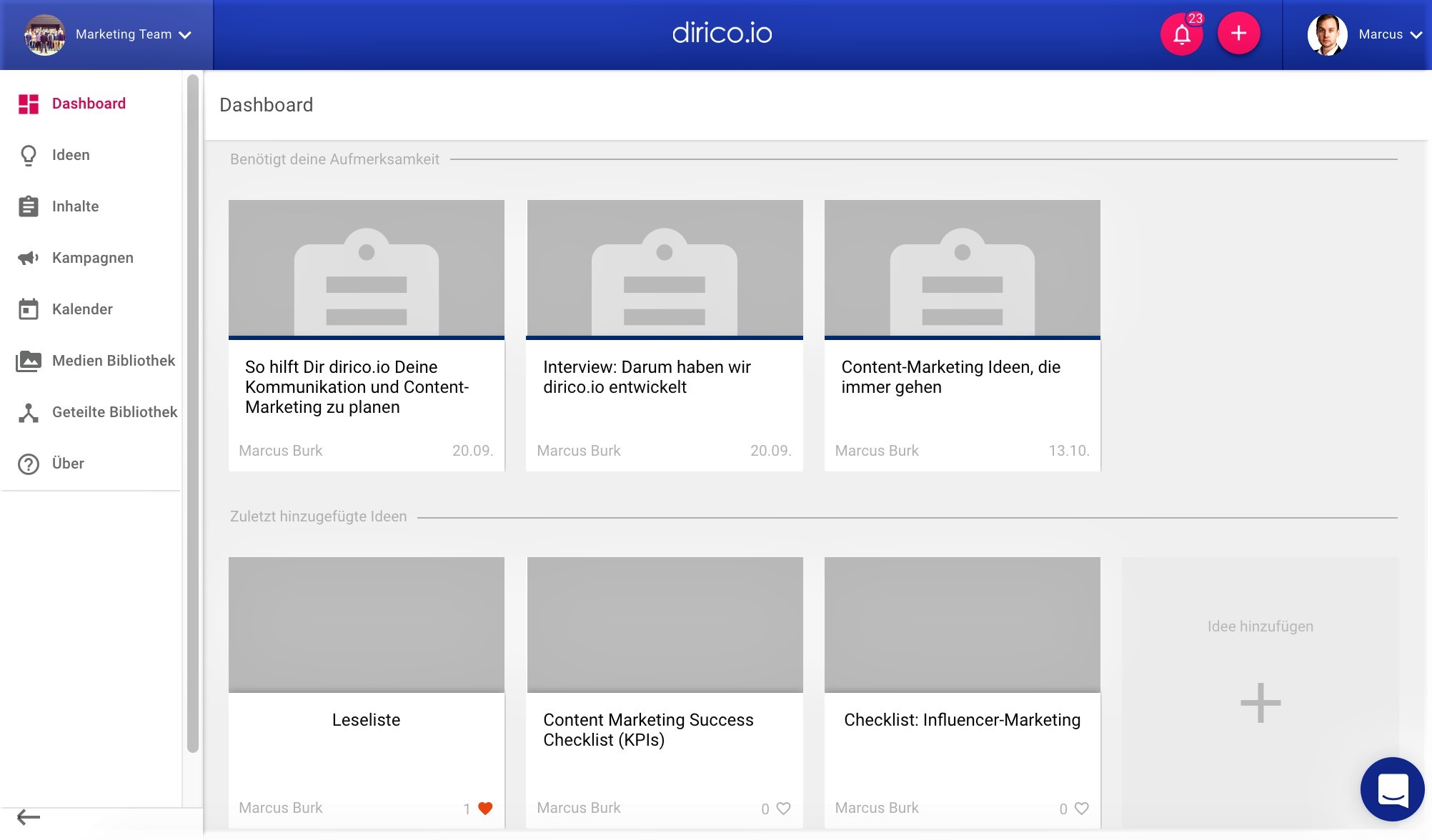Click the Ideen lightbulb icon
This screenshot has width=1432, height=840.
tap(29, 156)
